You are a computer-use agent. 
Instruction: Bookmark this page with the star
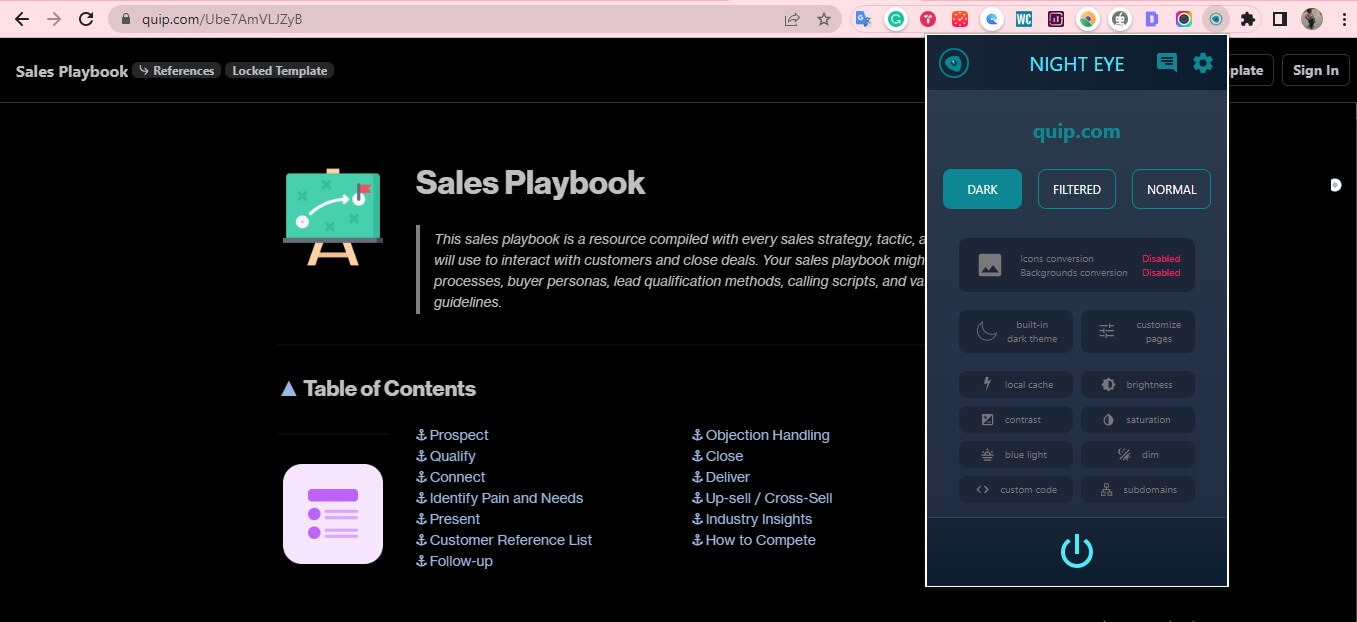(x=823, y=19)
